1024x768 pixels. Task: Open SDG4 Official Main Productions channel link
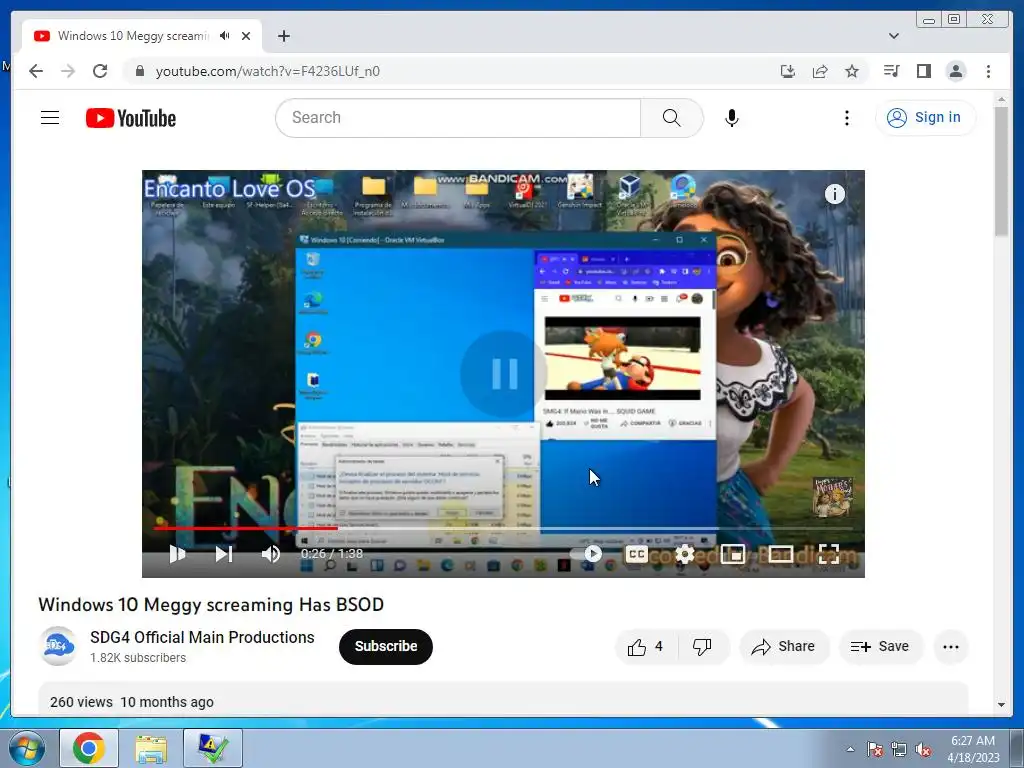(x=202, y=637)
